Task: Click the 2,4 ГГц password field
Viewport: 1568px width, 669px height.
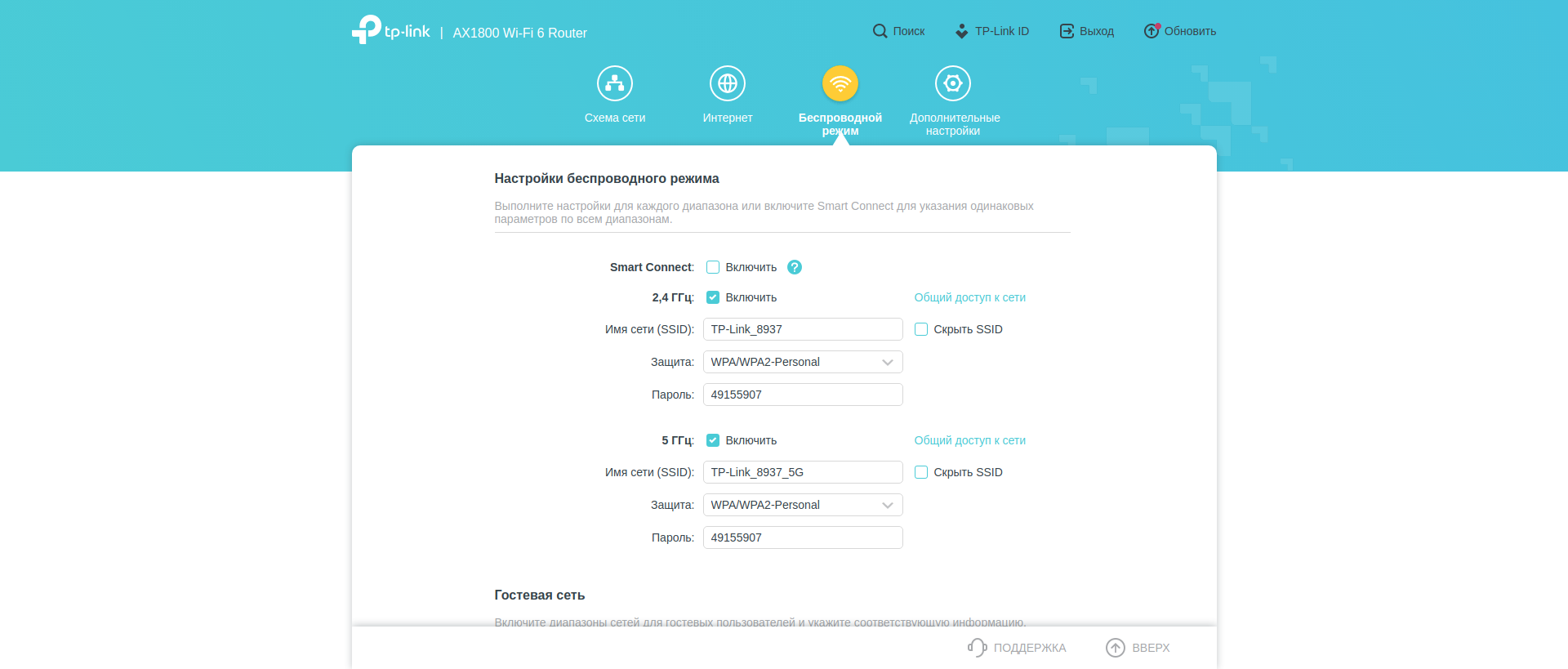Action: [x=802, y=395]
